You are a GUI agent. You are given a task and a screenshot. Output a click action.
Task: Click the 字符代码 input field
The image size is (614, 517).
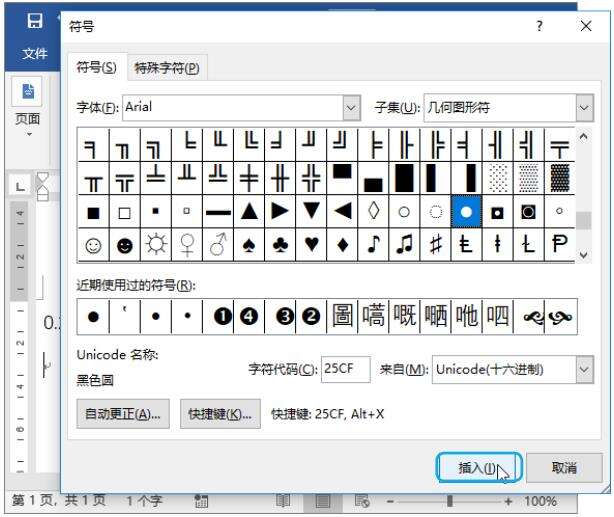[x=346, y=370]
